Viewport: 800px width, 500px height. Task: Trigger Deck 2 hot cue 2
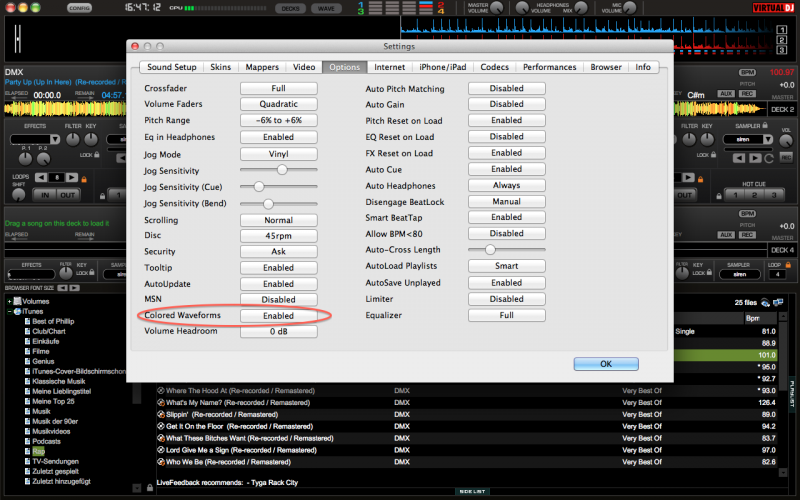coord(754,195)
